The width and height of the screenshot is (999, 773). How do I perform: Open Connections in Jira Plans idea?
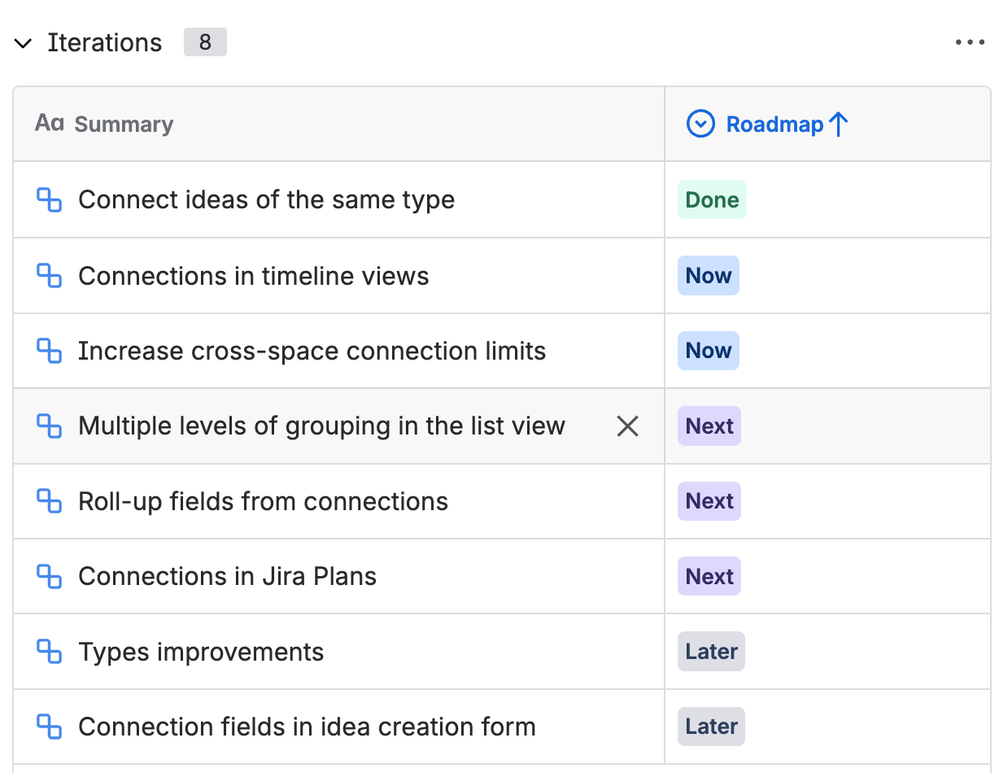(x=227, y=576)
